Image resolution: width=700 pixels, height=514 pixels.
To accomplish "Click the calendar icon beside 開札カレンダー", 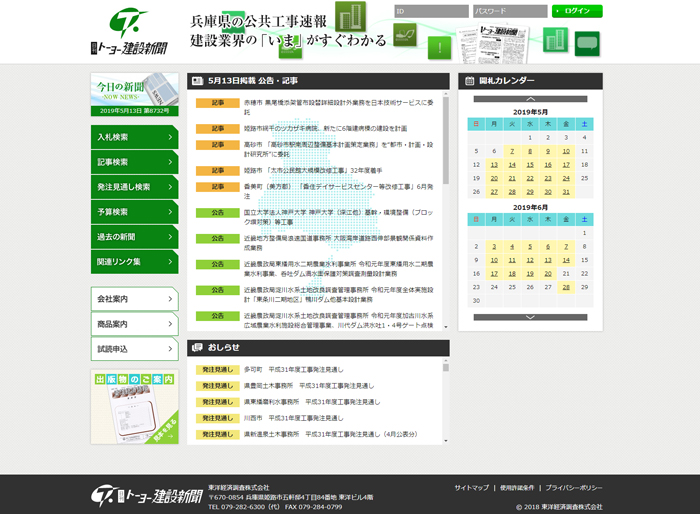I will pyautogui.click(x=469, y=80).
